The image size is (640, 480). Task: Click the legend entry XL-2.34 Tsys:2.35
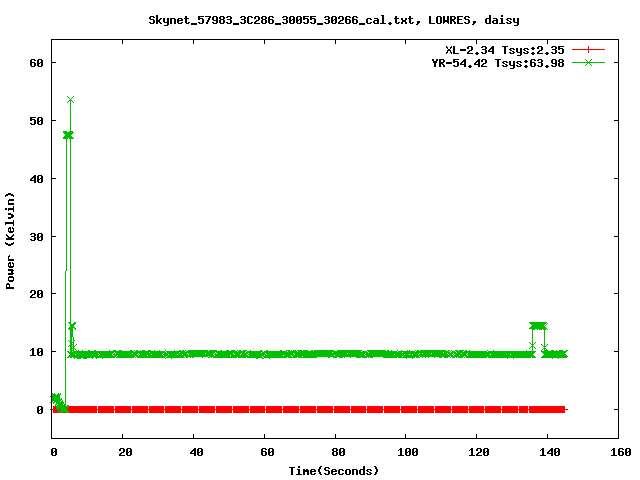[505, 50]
